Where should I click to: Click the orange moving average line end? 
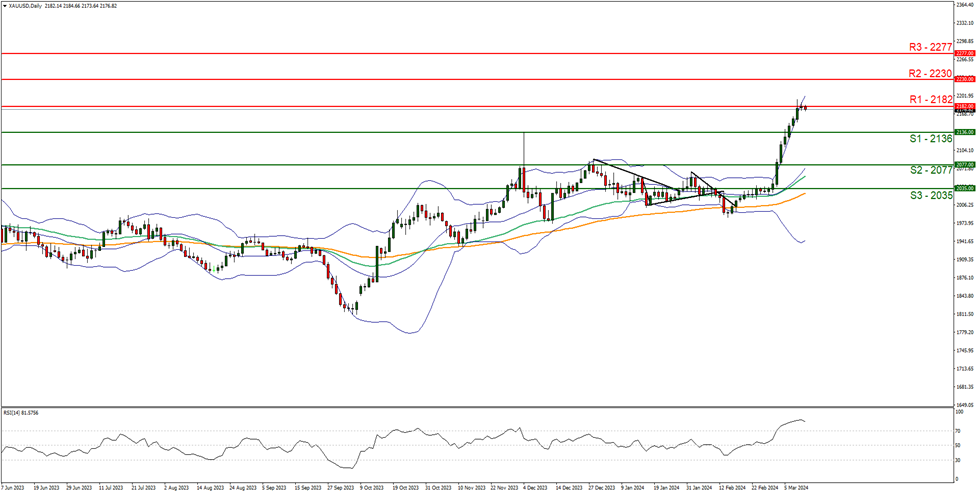[805, 193]
